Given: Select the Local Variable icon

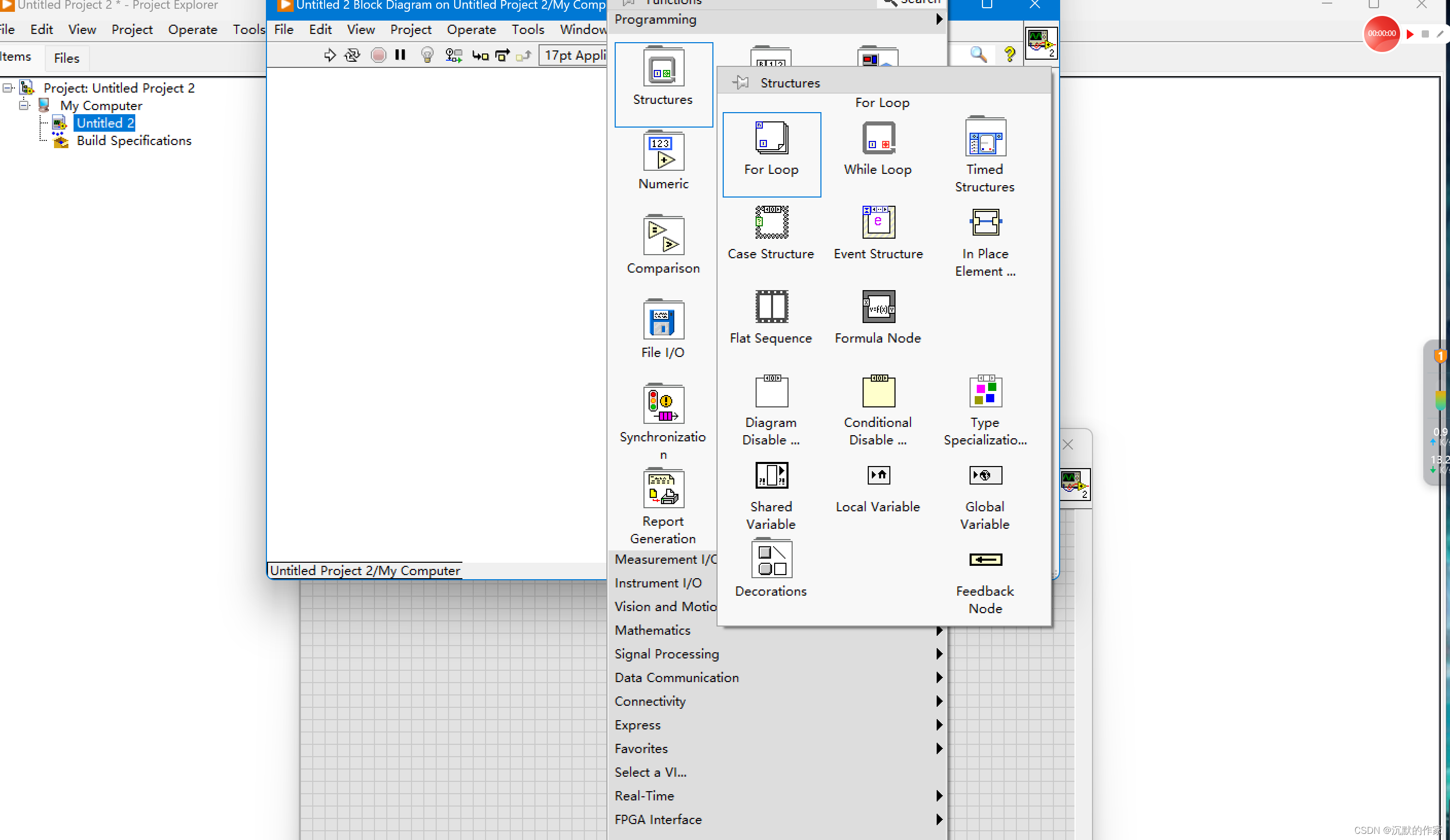Looking at the screenshot, I should coord(878,476).
